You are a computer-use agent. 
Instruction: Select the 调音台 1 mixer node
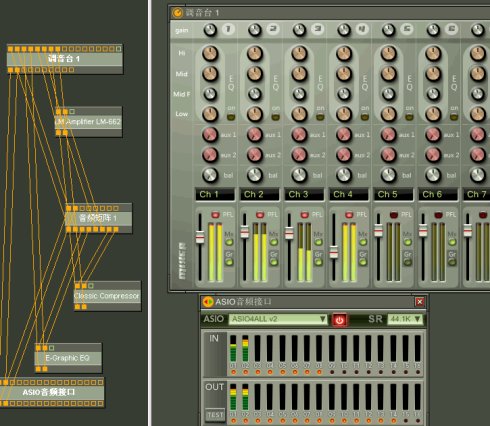click(x=65, y=59)
